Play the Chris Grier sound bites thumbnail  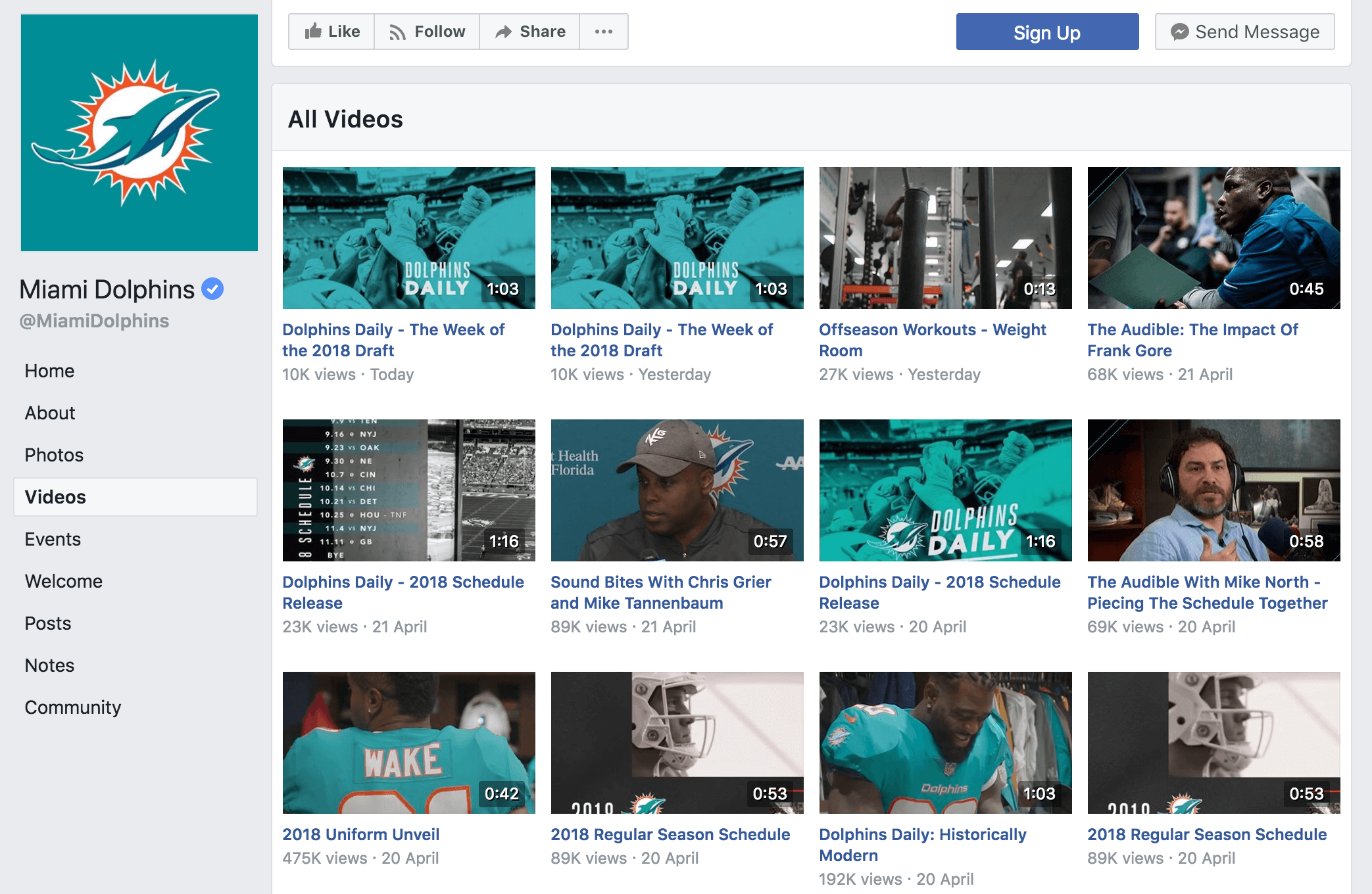[677, 490]
